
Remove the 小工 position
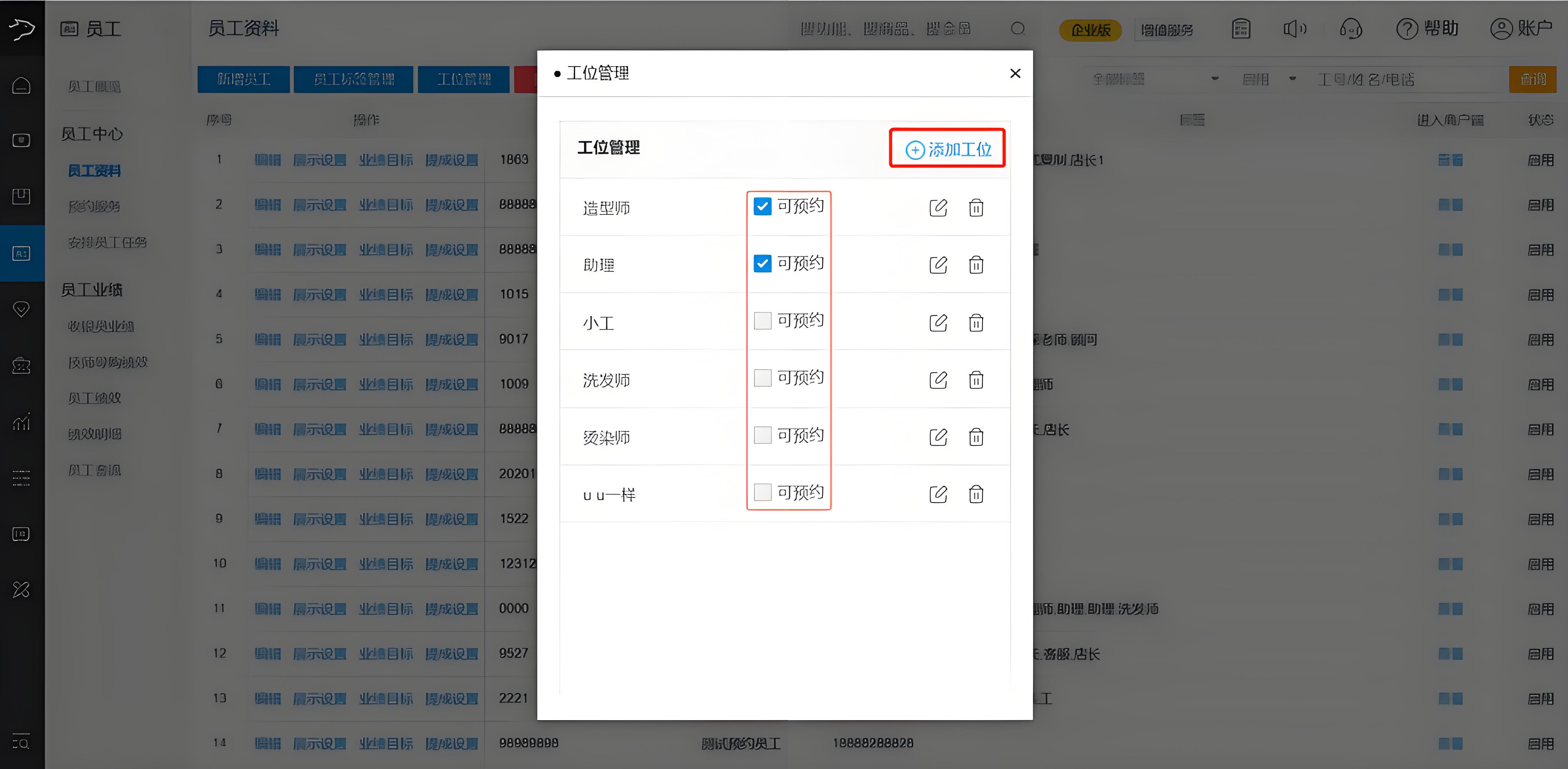[976, 323]
